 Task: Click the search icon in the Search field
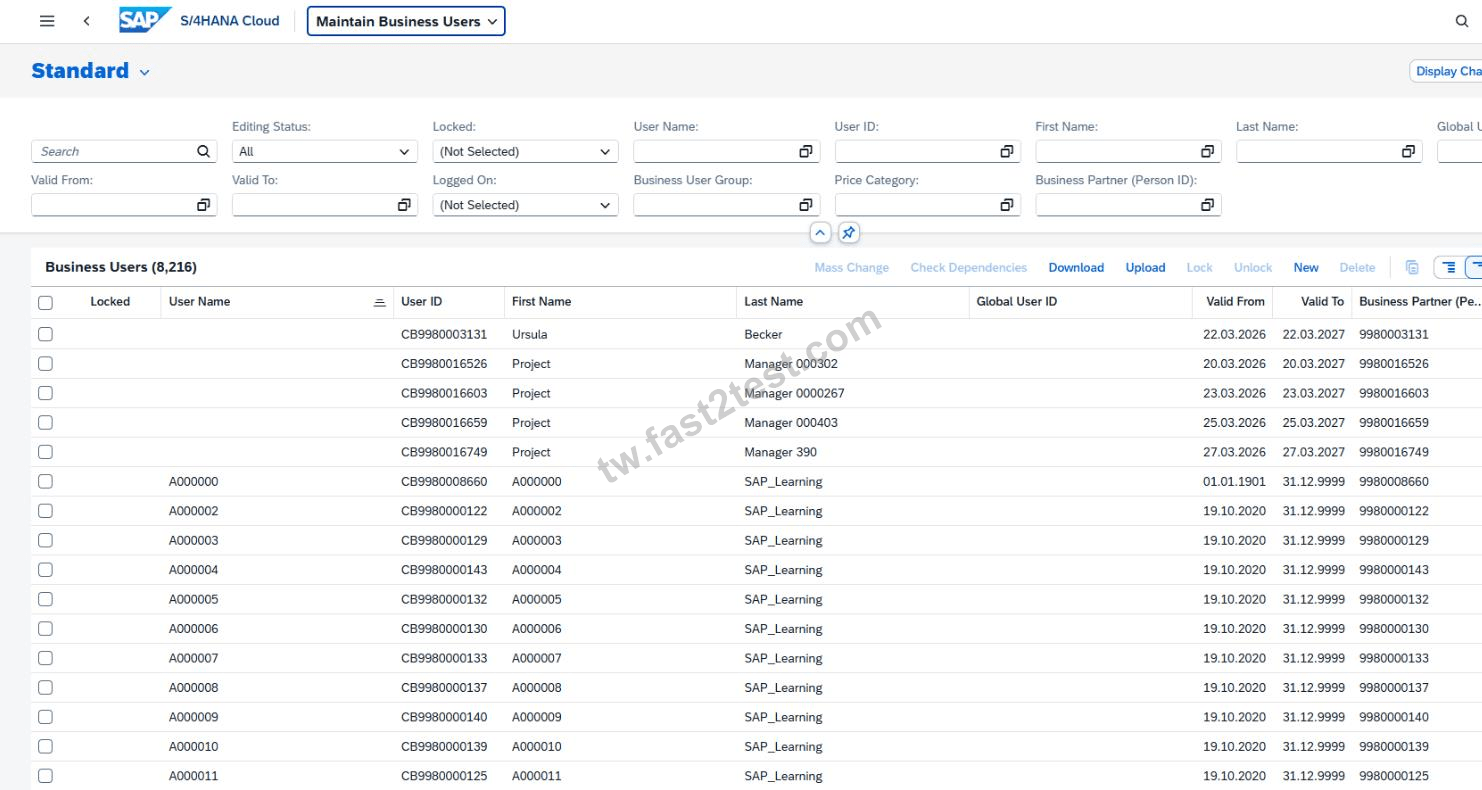pyautogui.click(x=203, y=152)
